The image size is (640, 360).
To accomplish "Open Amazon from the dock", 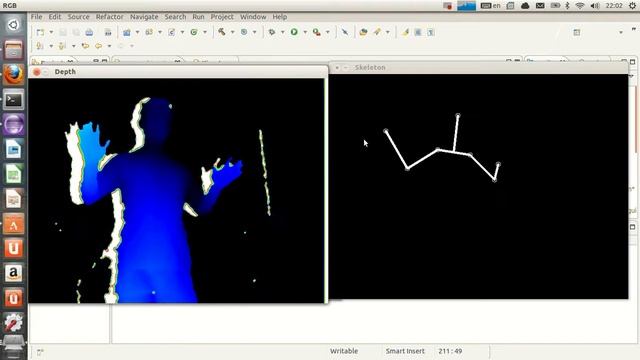I will pos(13,273).
